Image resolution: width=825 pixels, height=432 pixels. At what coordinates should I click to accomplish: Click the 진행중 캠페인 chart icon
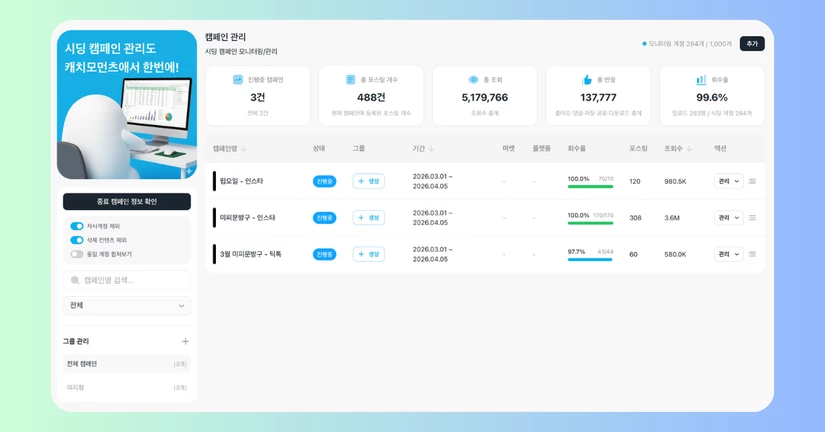pos(238,79)
